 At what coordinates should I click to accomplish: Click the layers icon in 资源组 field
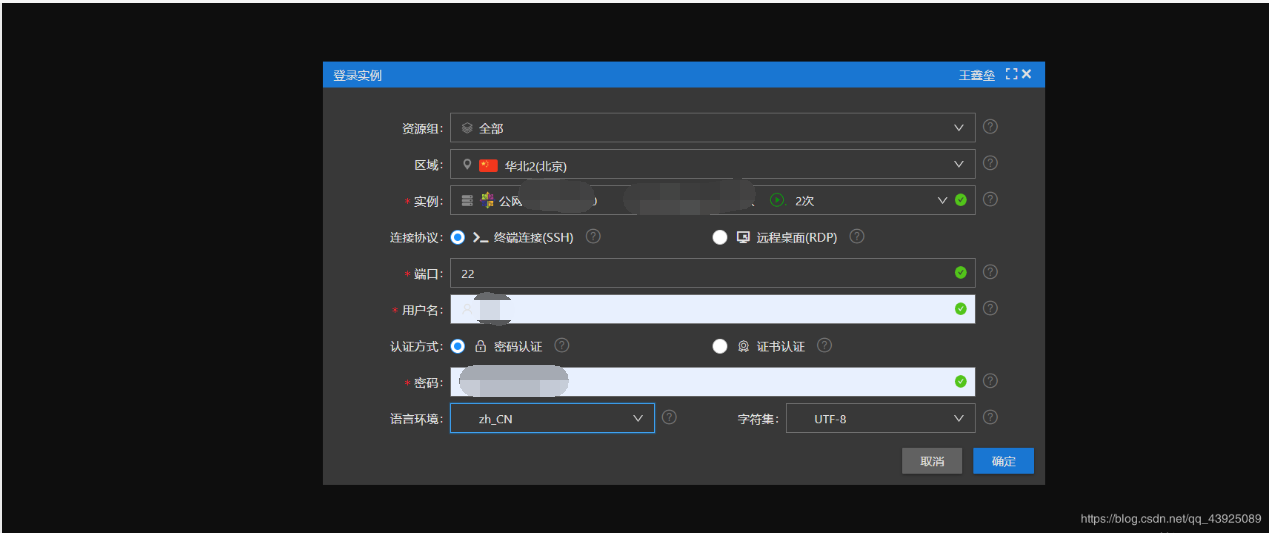click(467, 128)
